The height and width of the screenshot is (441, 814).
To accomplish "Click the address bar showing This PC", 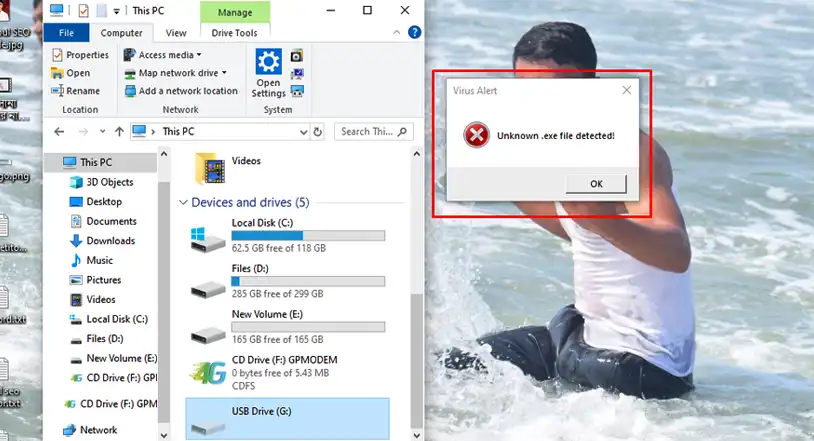I will click(x=218, y=131).
